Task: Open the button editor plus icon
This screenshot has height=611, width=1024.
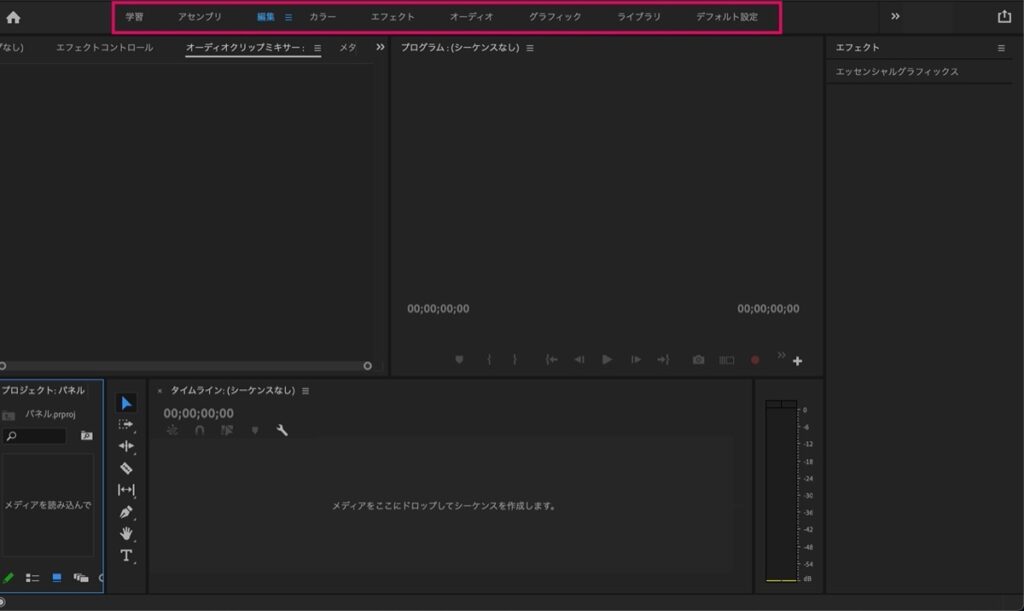Action: [797, 361]
